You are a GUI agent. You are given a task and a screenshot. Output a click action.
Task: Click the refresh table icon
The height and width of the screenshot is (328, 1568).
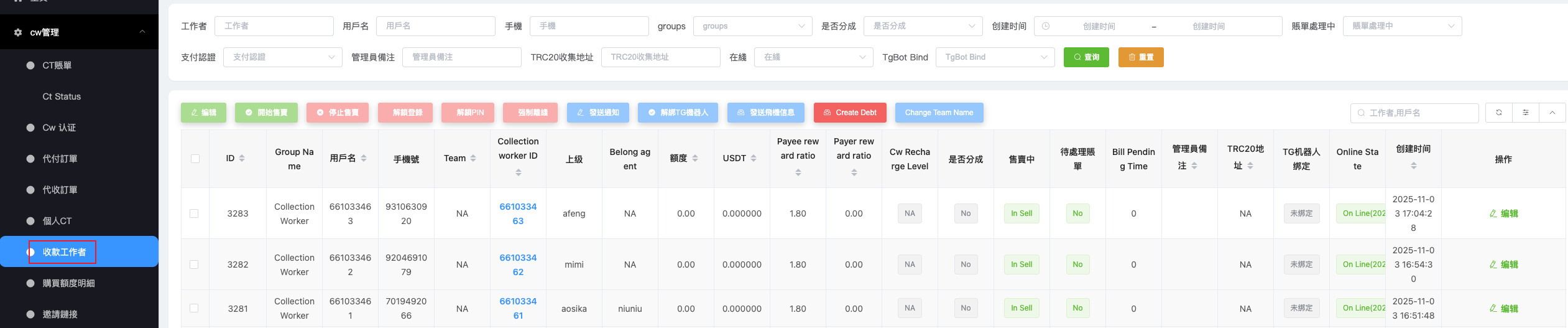[x=1498, y=113]
